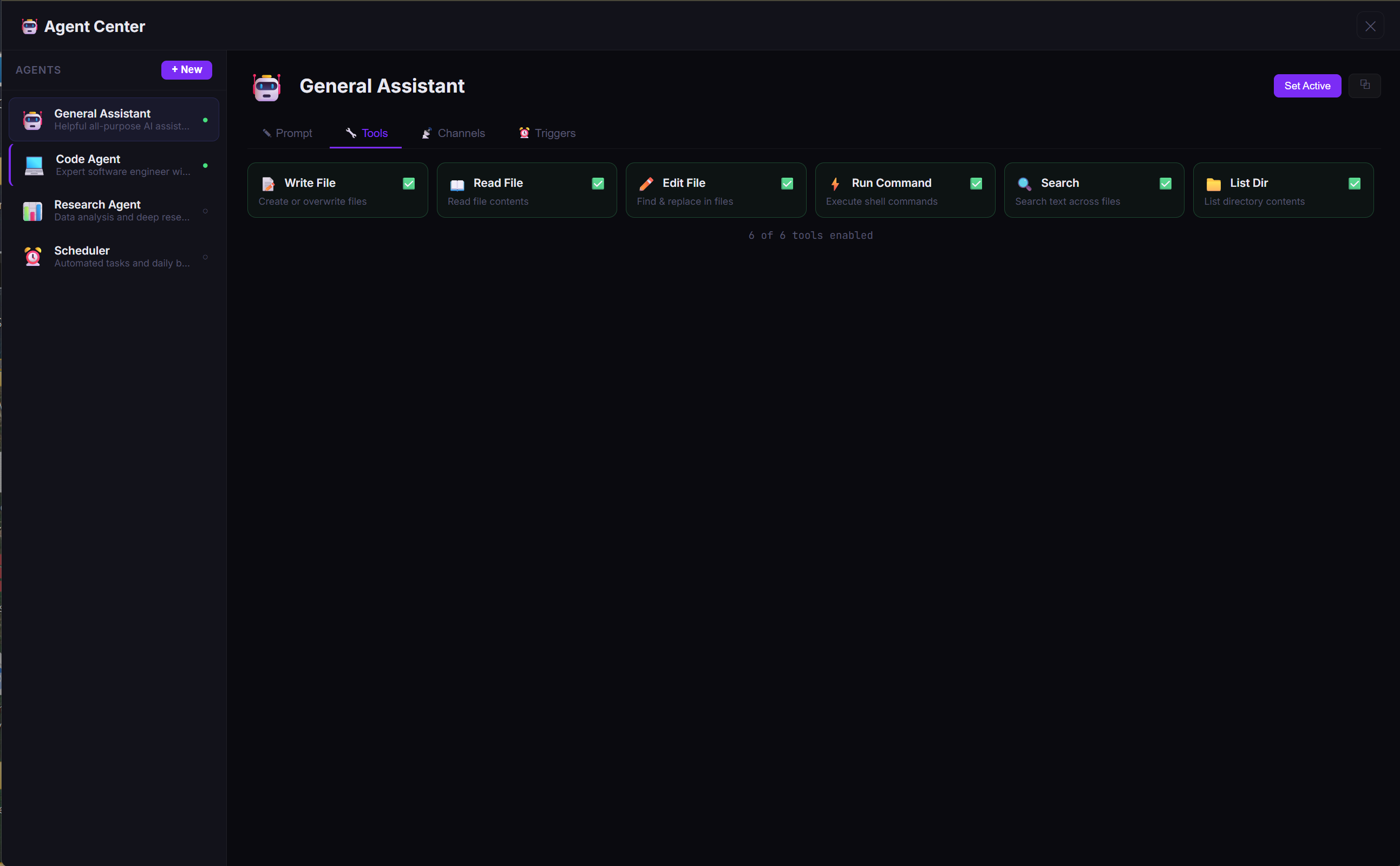The image size is (1400, 866).
Task: Open the List Dir folder icon
Action: click(x=1212, y=184)
